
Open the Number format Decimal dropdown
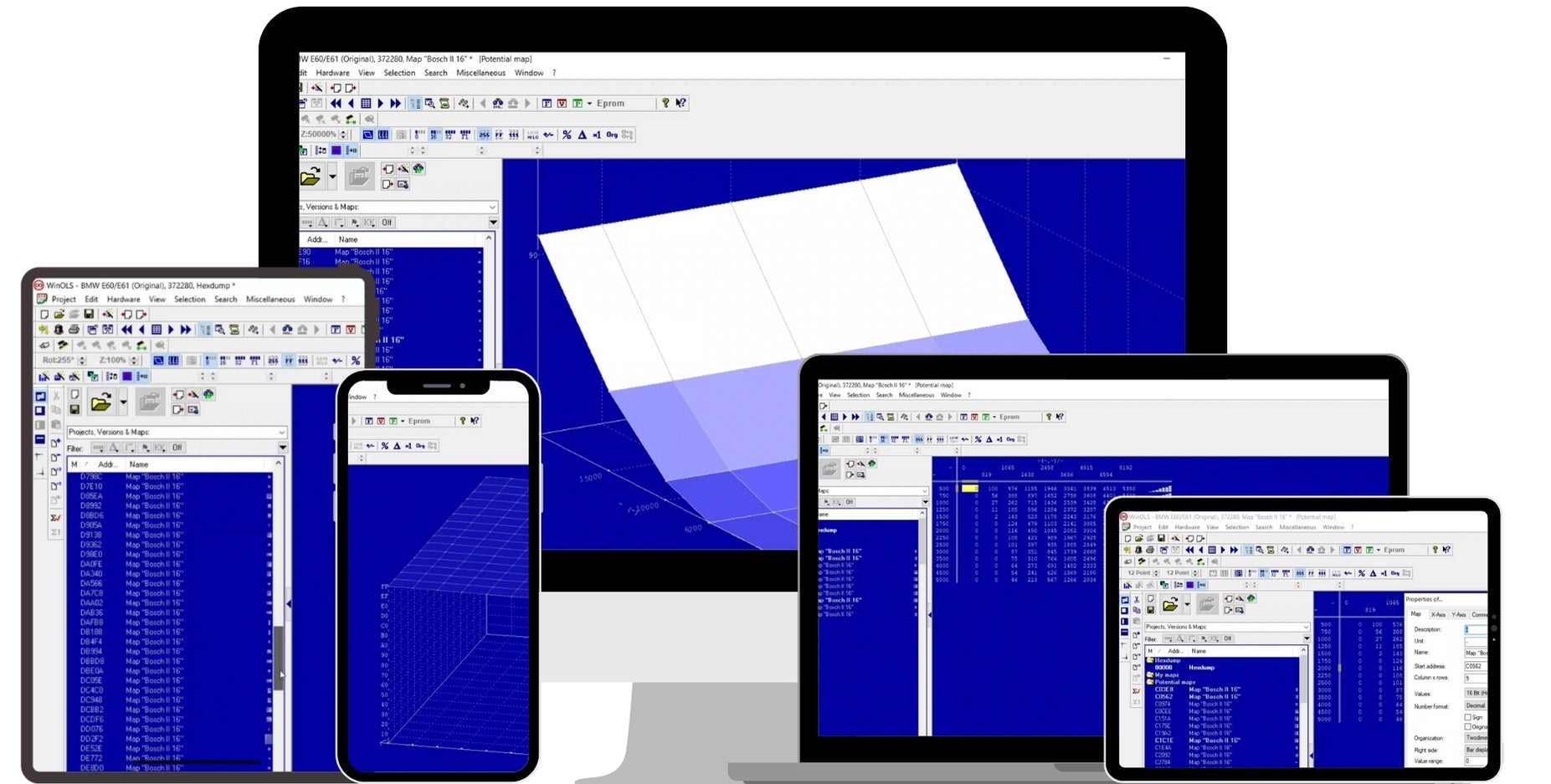[1476, 706]
